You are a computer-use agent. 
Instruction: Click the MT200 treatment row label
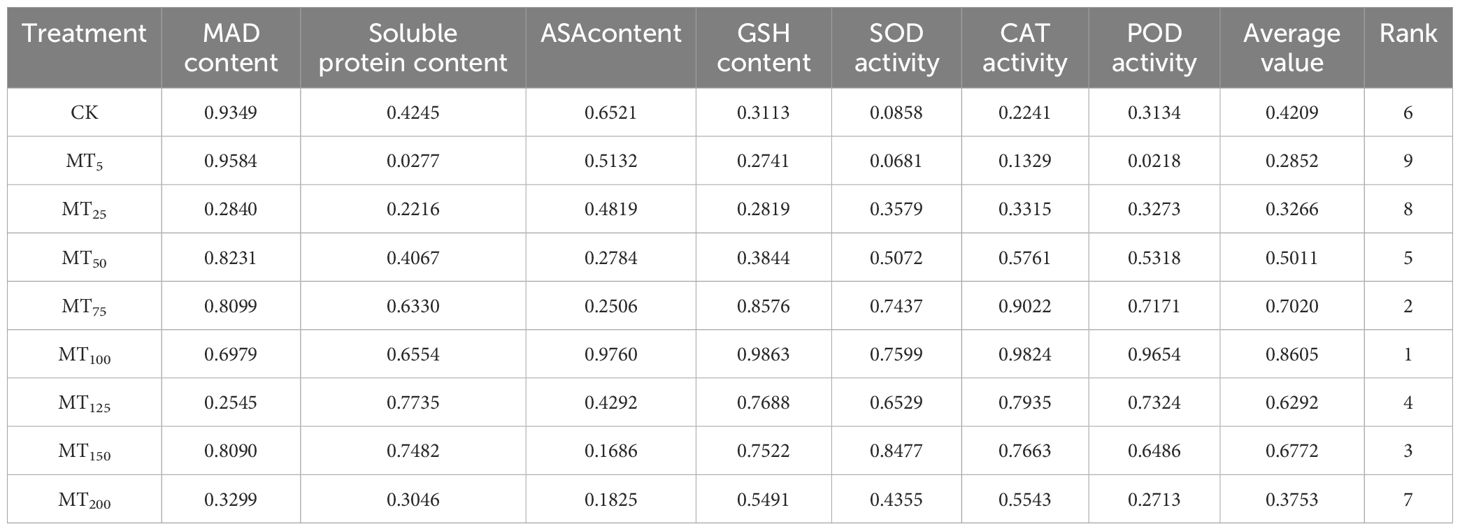[x=84, y=500]
